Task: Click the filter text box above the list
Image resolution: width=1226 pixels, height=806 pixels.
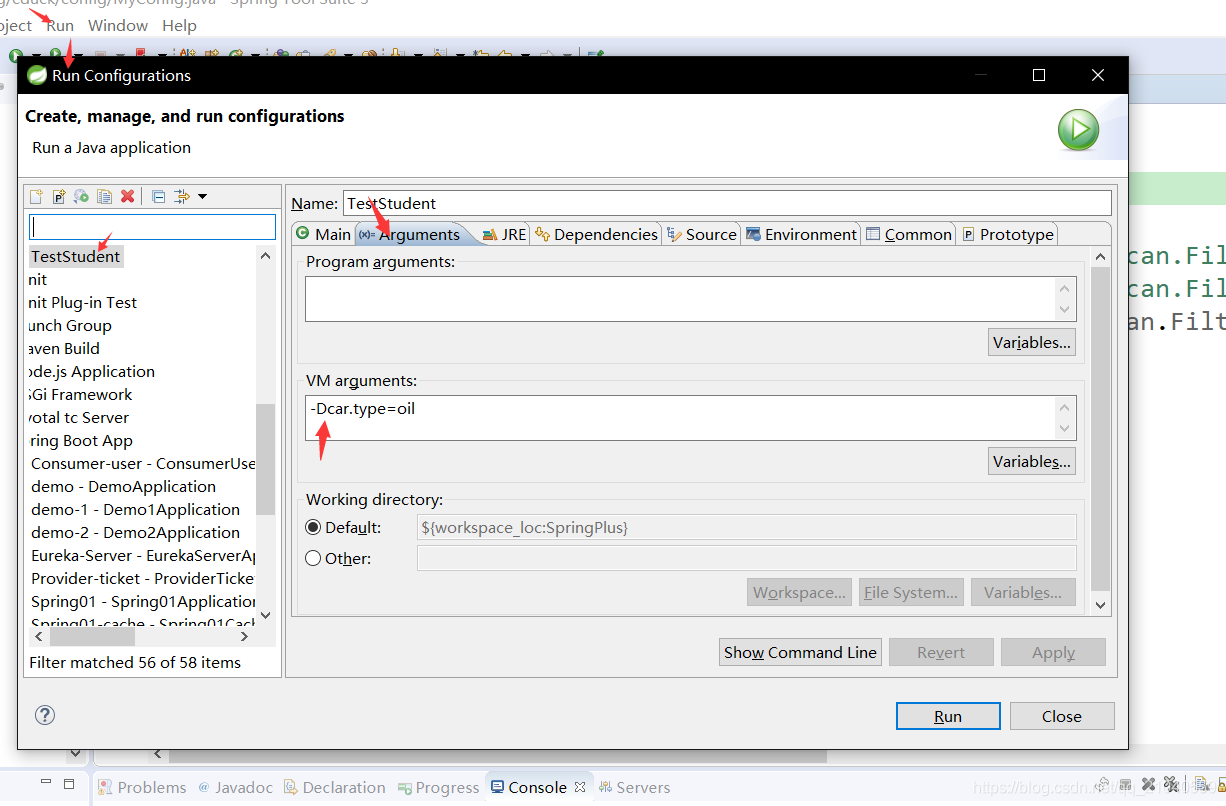Action: 152,227
